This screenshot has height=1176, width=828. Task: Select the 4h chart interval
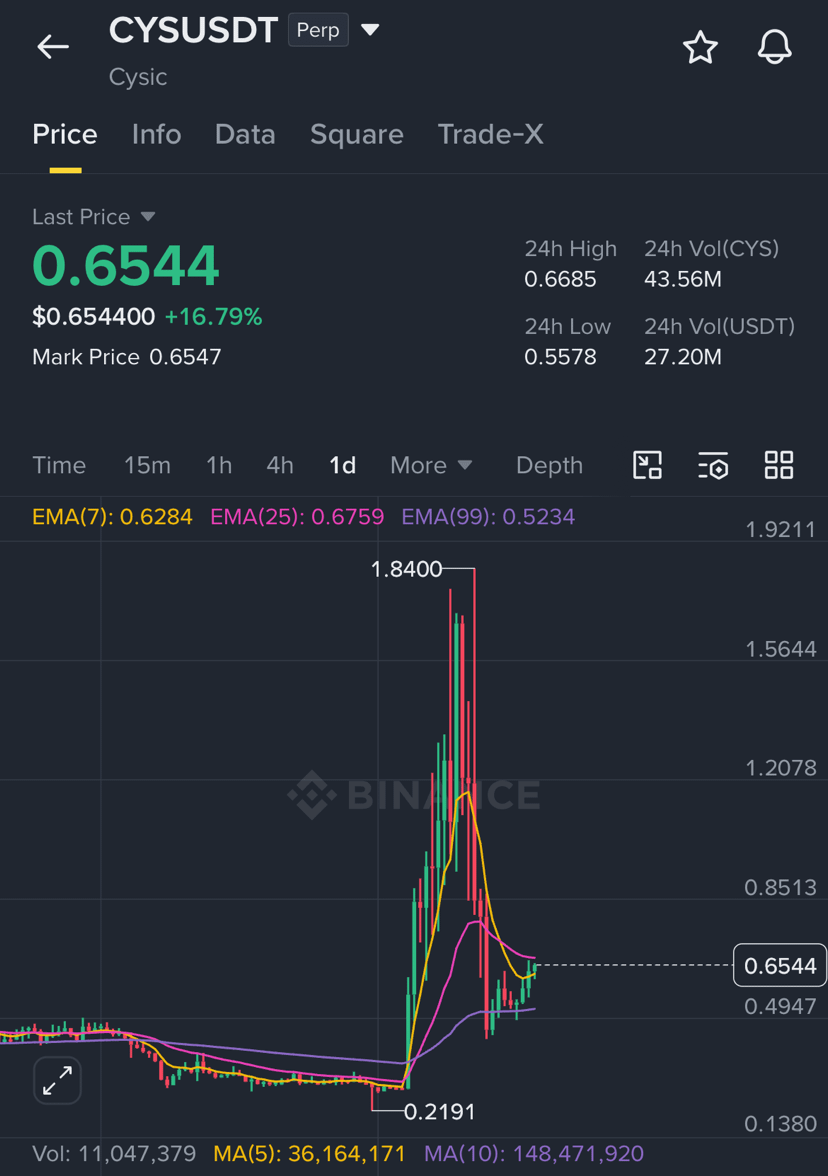[280, 465]
